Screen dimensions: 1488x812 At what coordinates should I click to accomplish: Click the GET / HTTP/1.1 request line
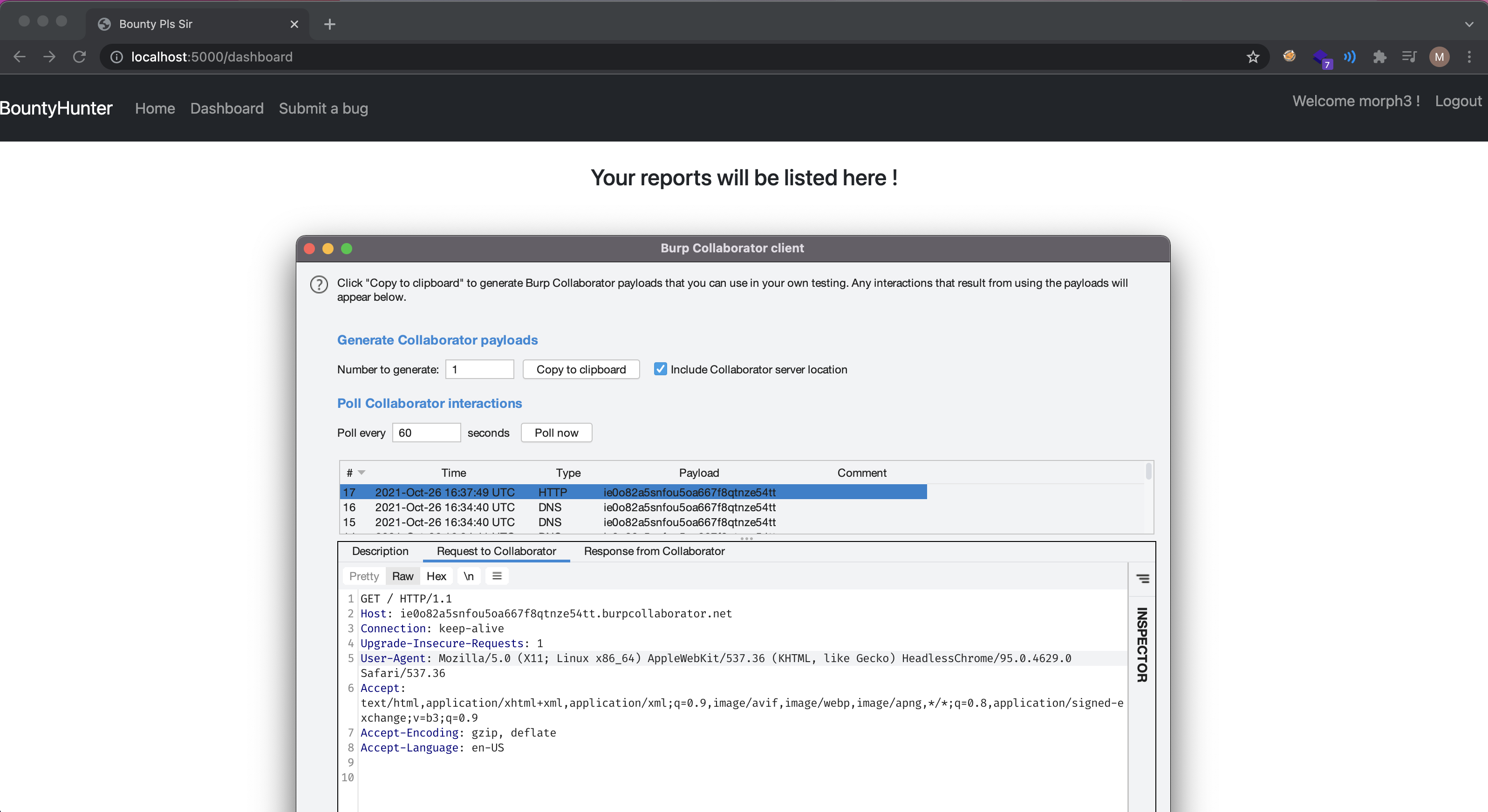point(406,598)
